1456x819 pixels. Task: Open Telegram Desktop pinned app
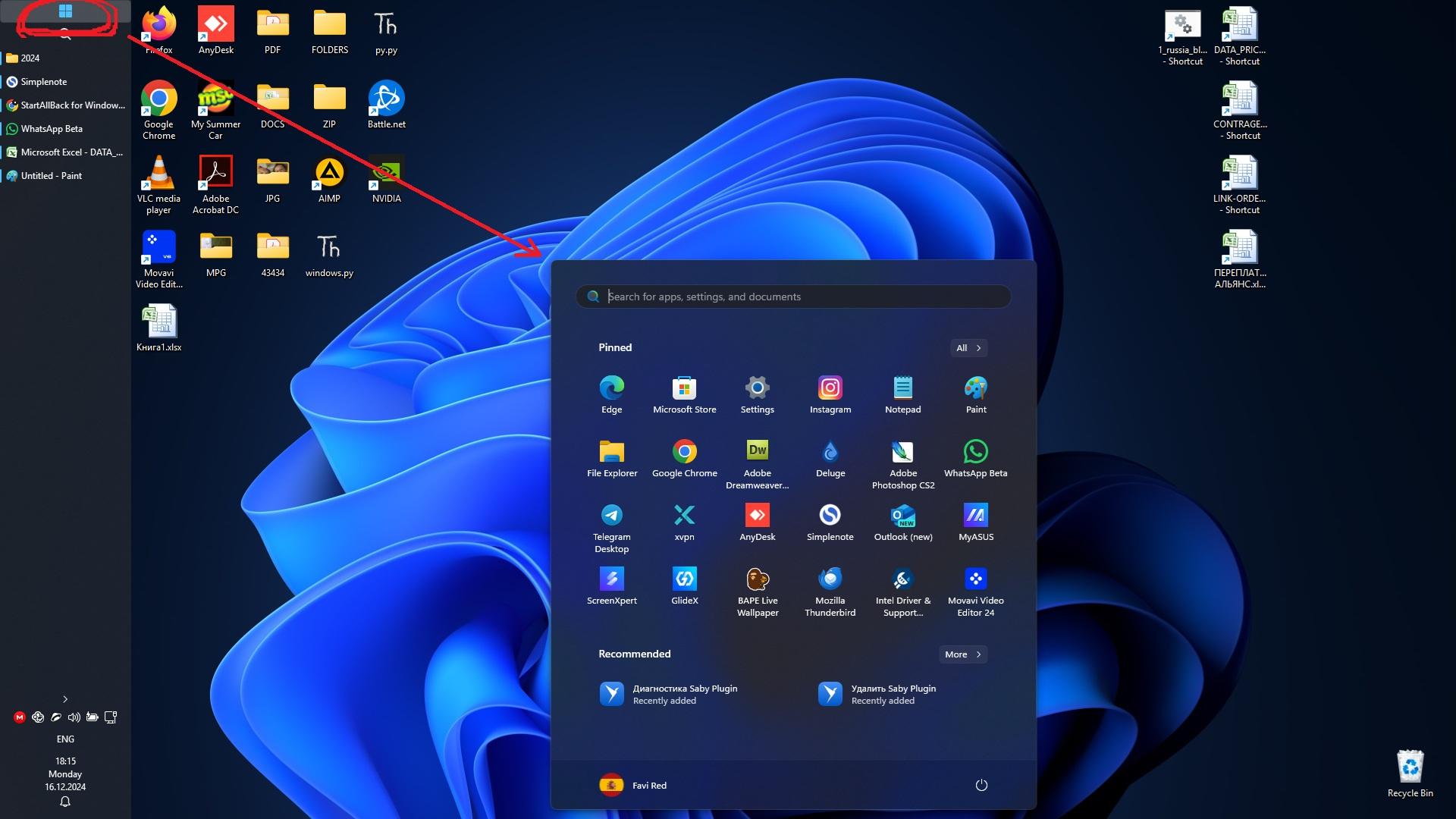611,528
